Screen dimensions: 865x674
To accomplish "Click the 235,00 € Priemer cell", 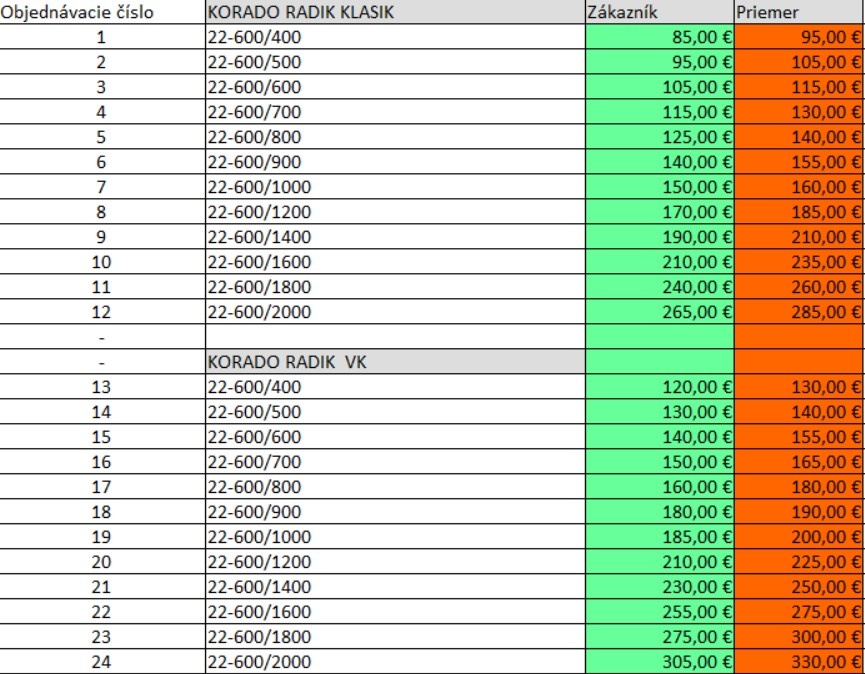I will (799, 262).
